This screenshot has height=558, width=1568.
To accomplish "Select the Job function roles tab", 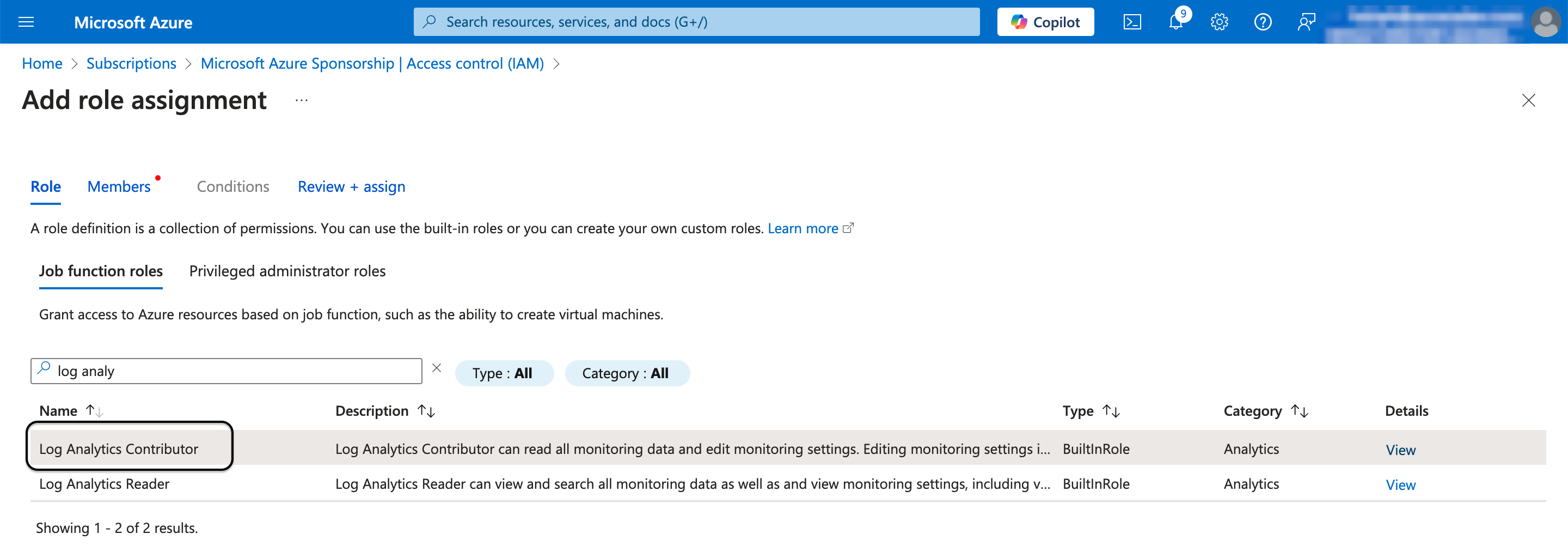I will (x=101, y=271).
